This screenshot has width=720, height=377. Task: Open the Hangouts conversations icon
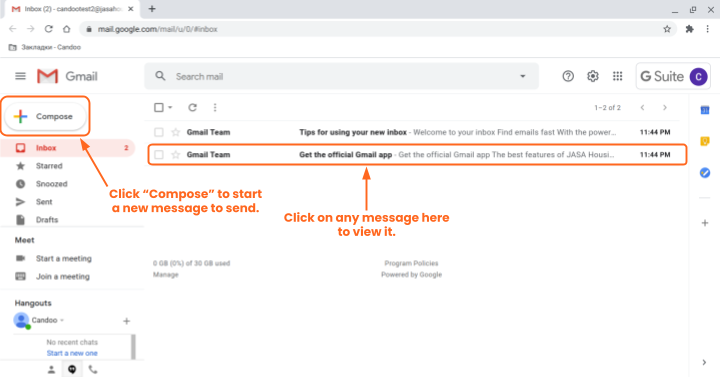[72, 369]
